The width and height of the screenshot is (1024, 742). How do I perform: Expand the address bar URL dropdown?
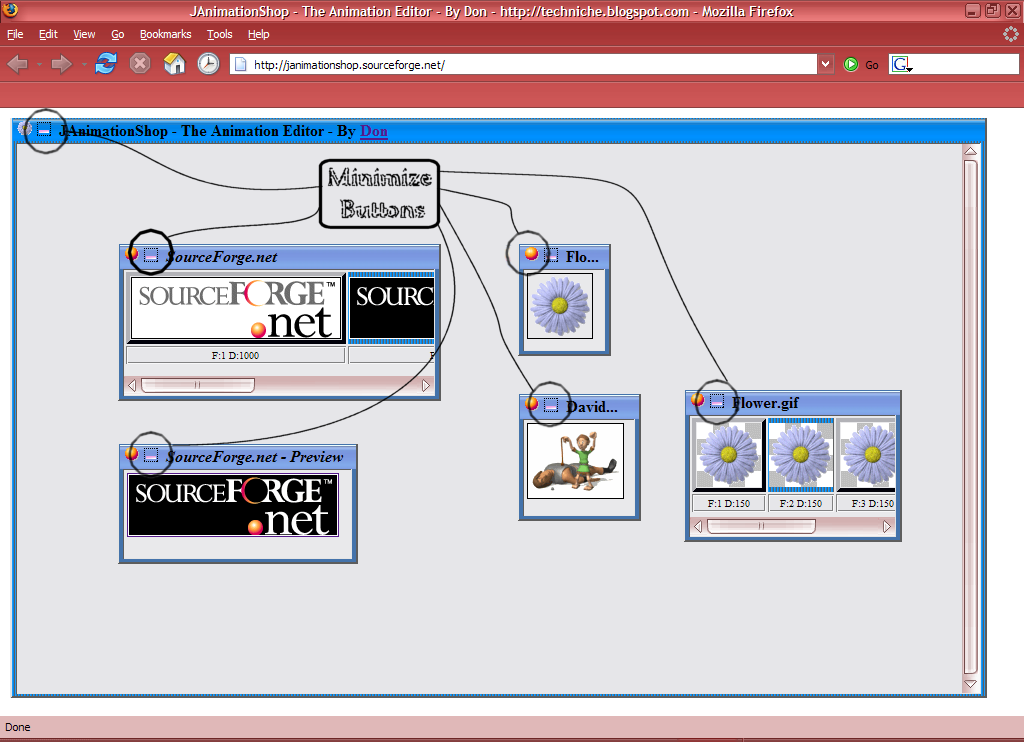click(825, 64)
